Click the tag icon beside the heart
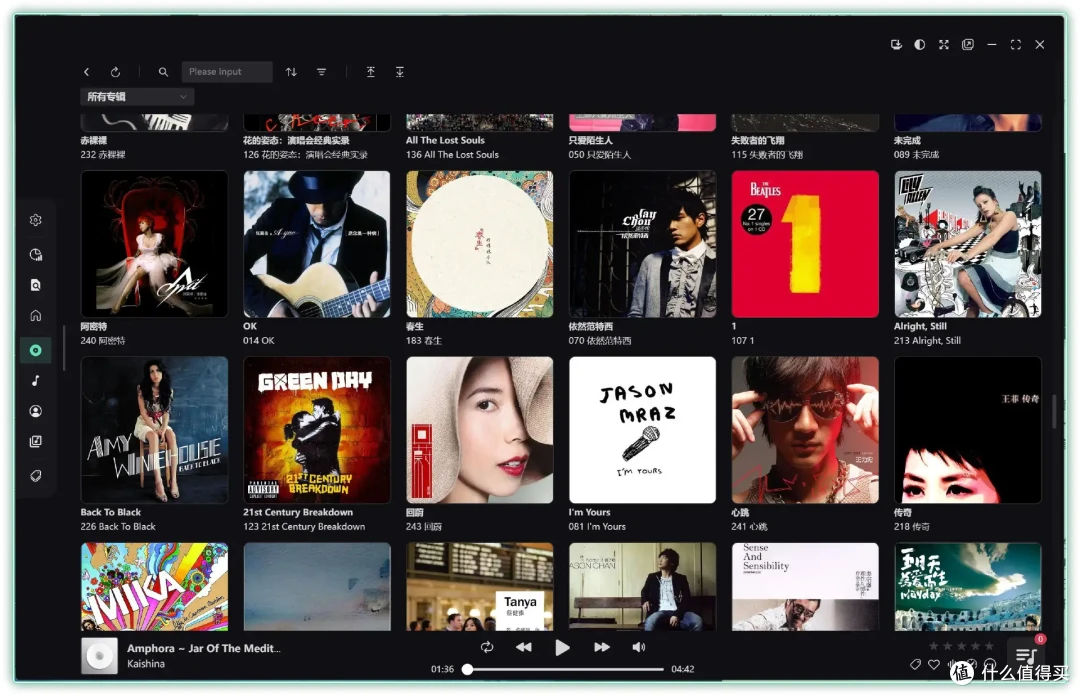Screen dimensions: 1080x696 point(915,664)
